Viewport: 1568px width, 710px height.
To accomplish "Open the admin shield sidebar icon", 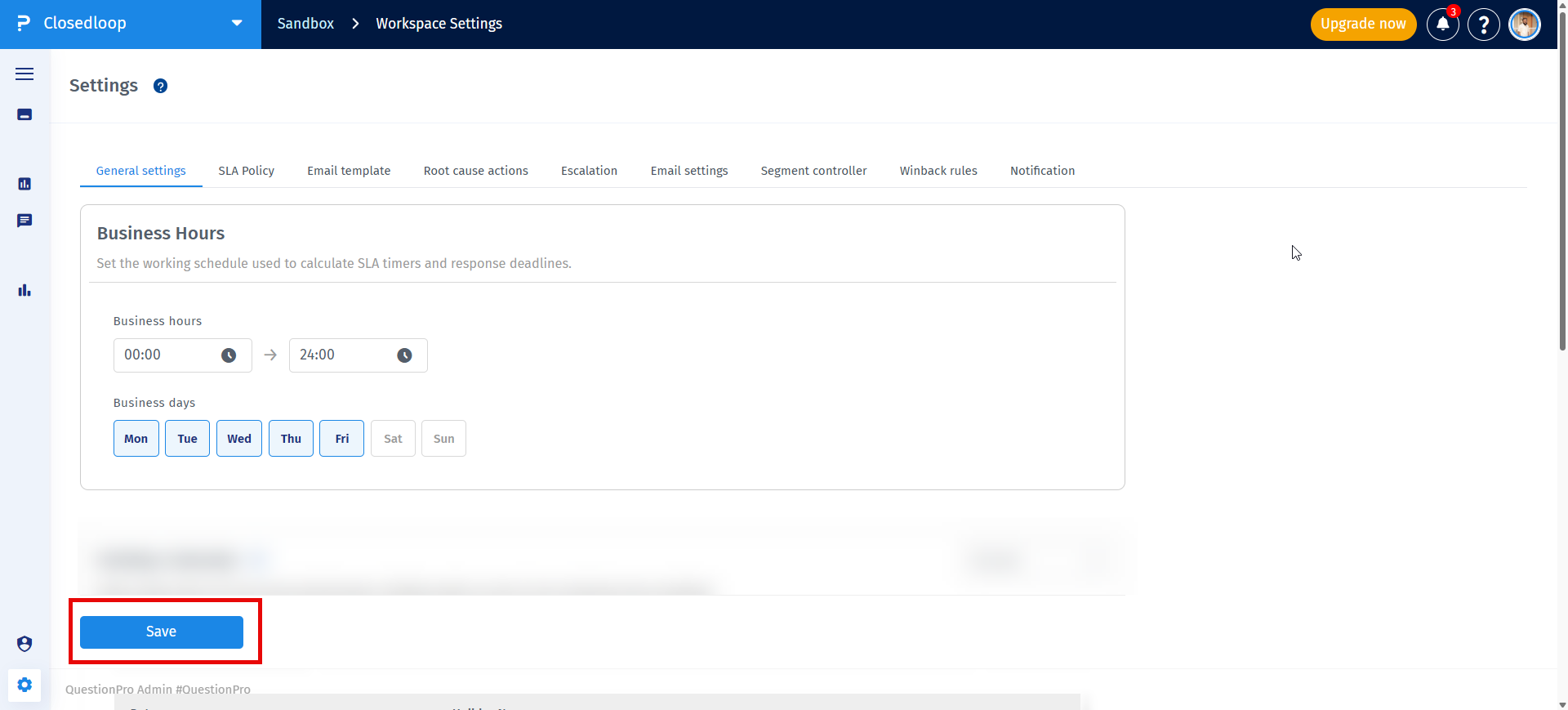I will (x=24, y=644).
